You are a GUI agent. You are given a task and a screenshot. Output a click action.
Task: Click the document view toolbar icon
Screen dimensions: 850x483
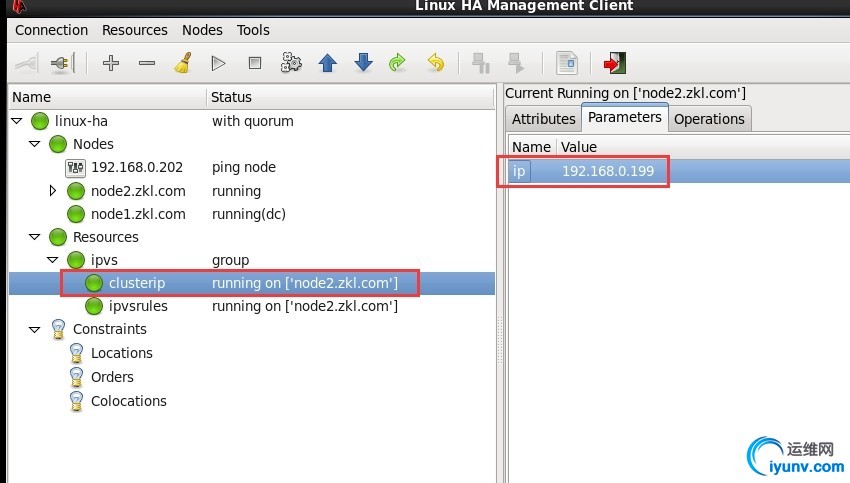point(567,63)
